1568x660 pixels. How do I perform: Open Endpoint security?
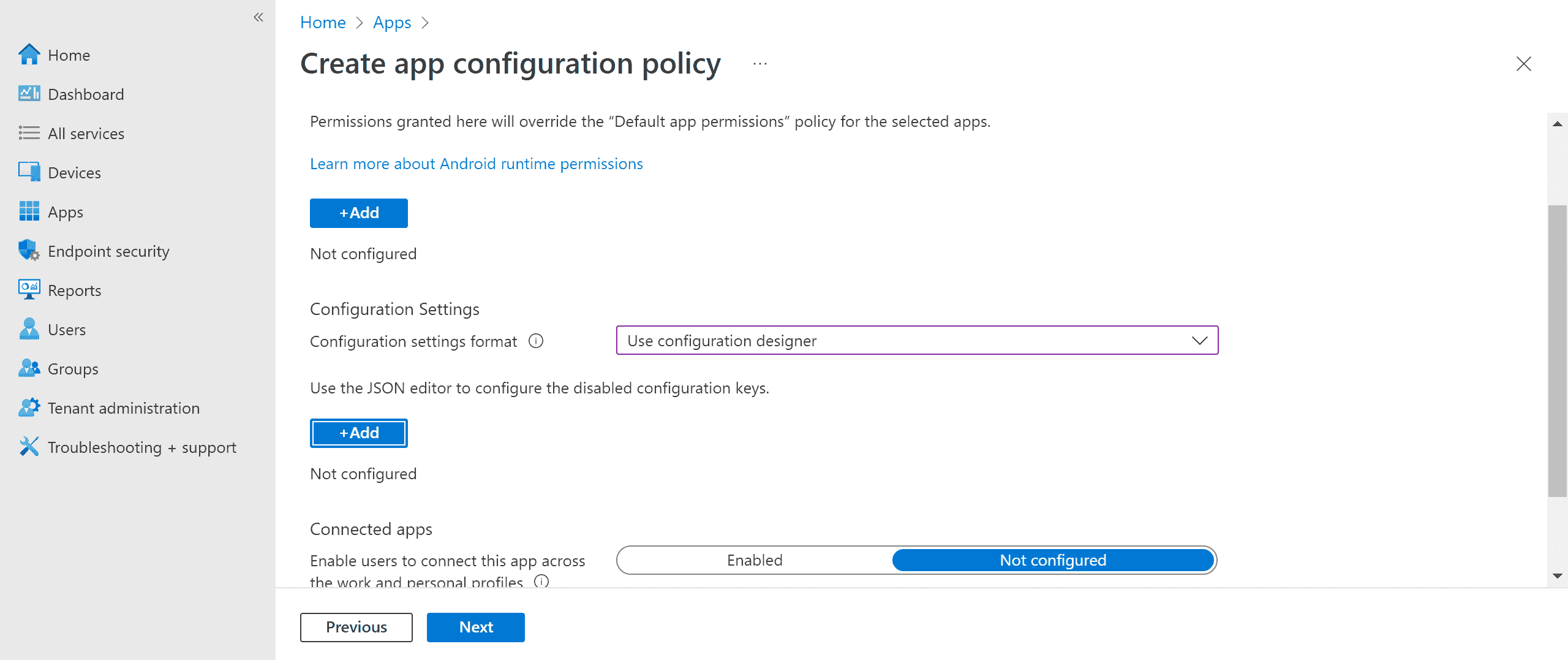108,251
